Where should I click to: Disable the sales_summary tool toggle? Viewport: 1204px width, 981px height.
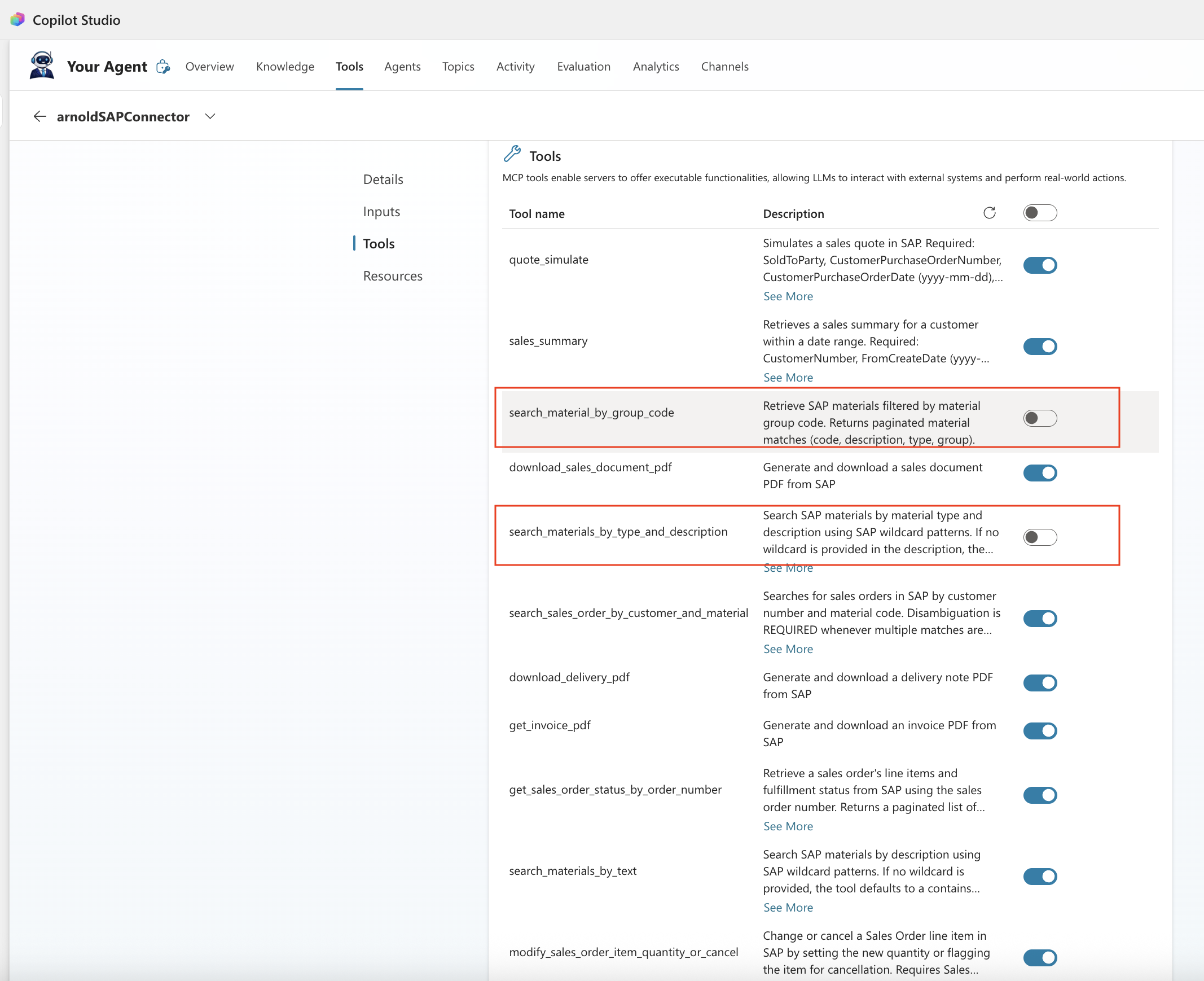click(1040, 347)
